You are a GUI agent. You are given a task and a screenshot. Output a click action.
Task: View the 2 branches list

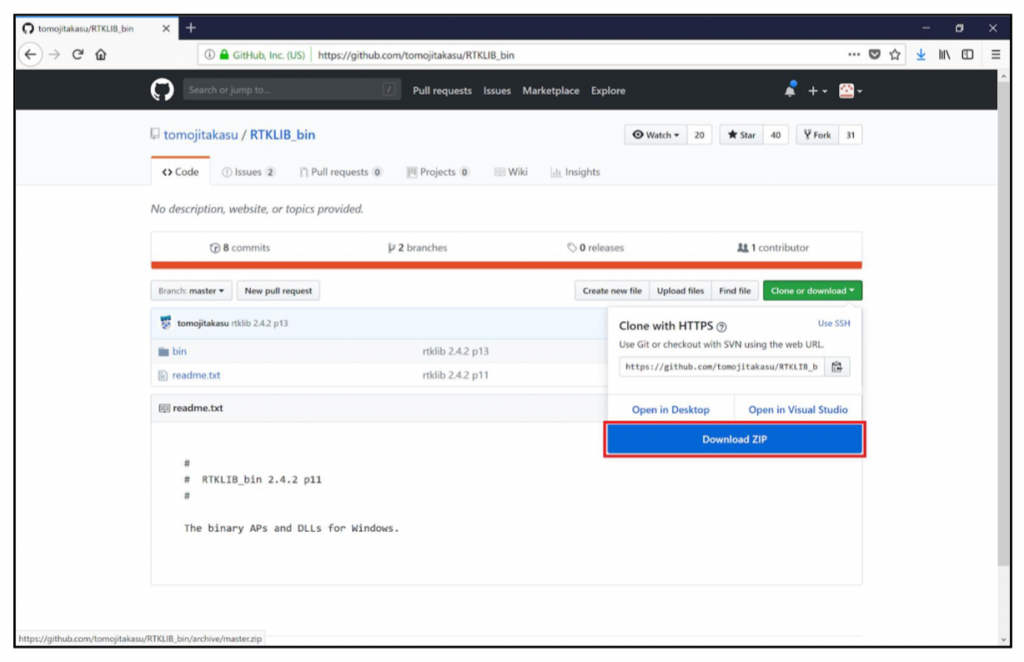tap(417, 248)
